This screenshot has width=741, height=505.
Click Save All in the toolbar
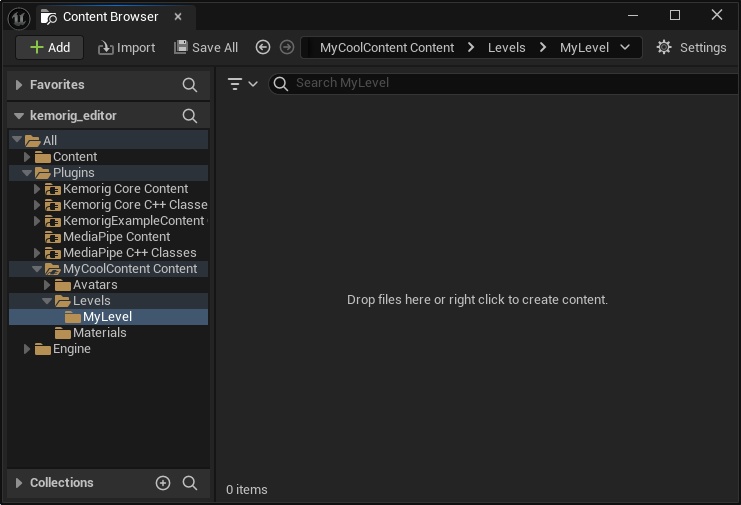click(x=206, y=47)
